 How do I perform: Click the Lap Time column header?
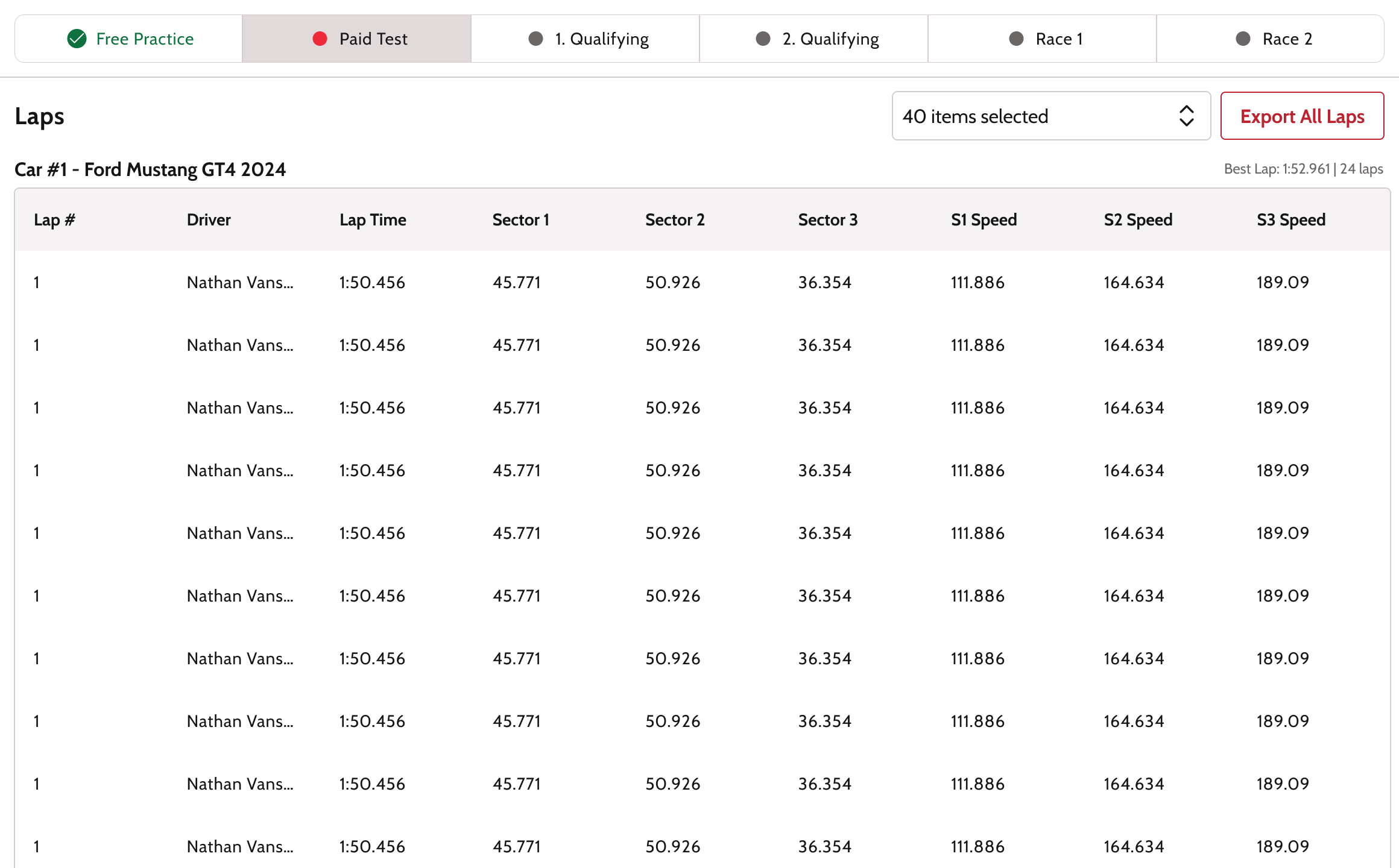(373, 220)
